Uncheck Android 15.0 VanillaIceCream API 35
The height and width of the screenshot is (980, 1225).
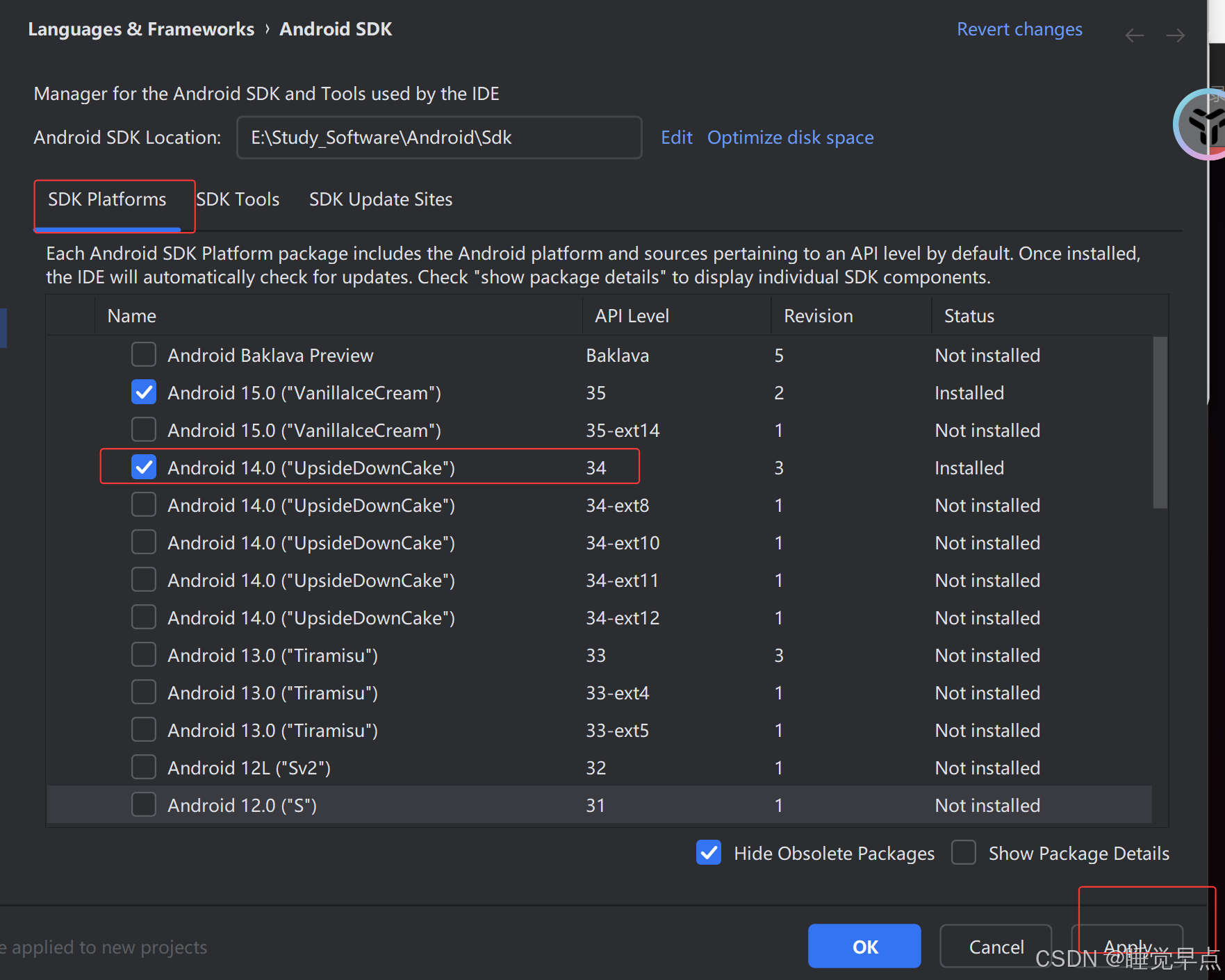pyautogui.click(x=143, y=392)
